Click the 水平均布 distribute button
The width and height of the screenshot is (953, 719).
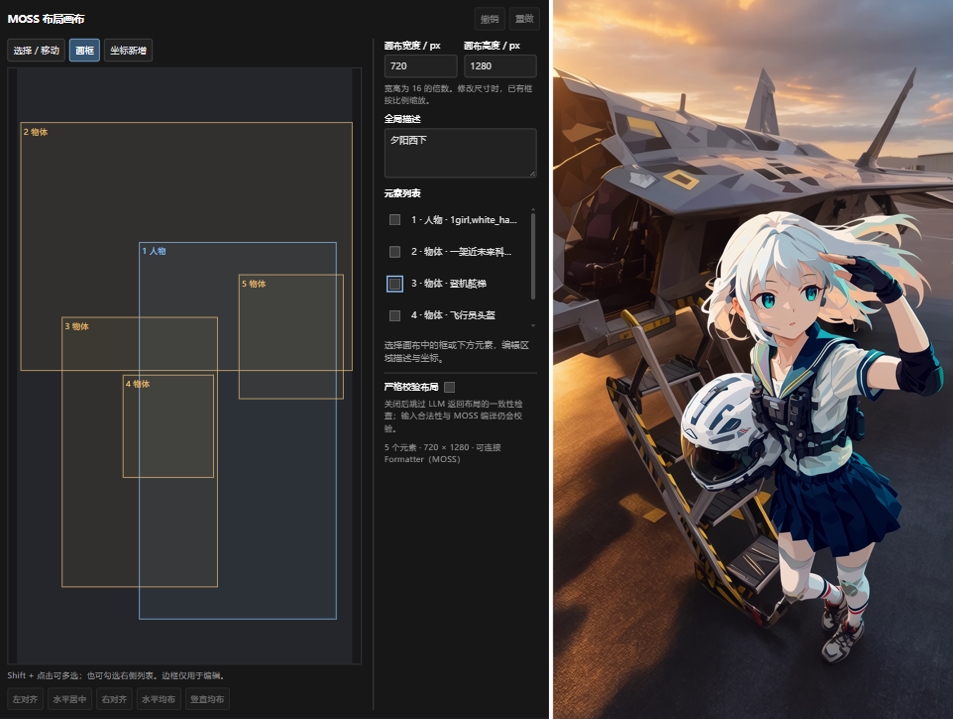[x=159, y=699]
